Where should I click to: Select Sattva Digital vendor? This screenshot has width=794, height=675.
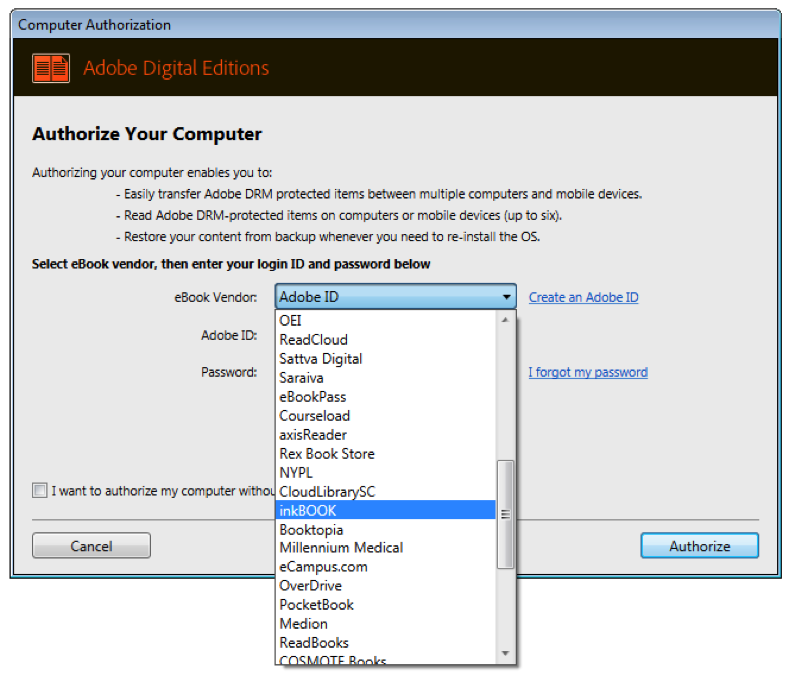(386, 359)
